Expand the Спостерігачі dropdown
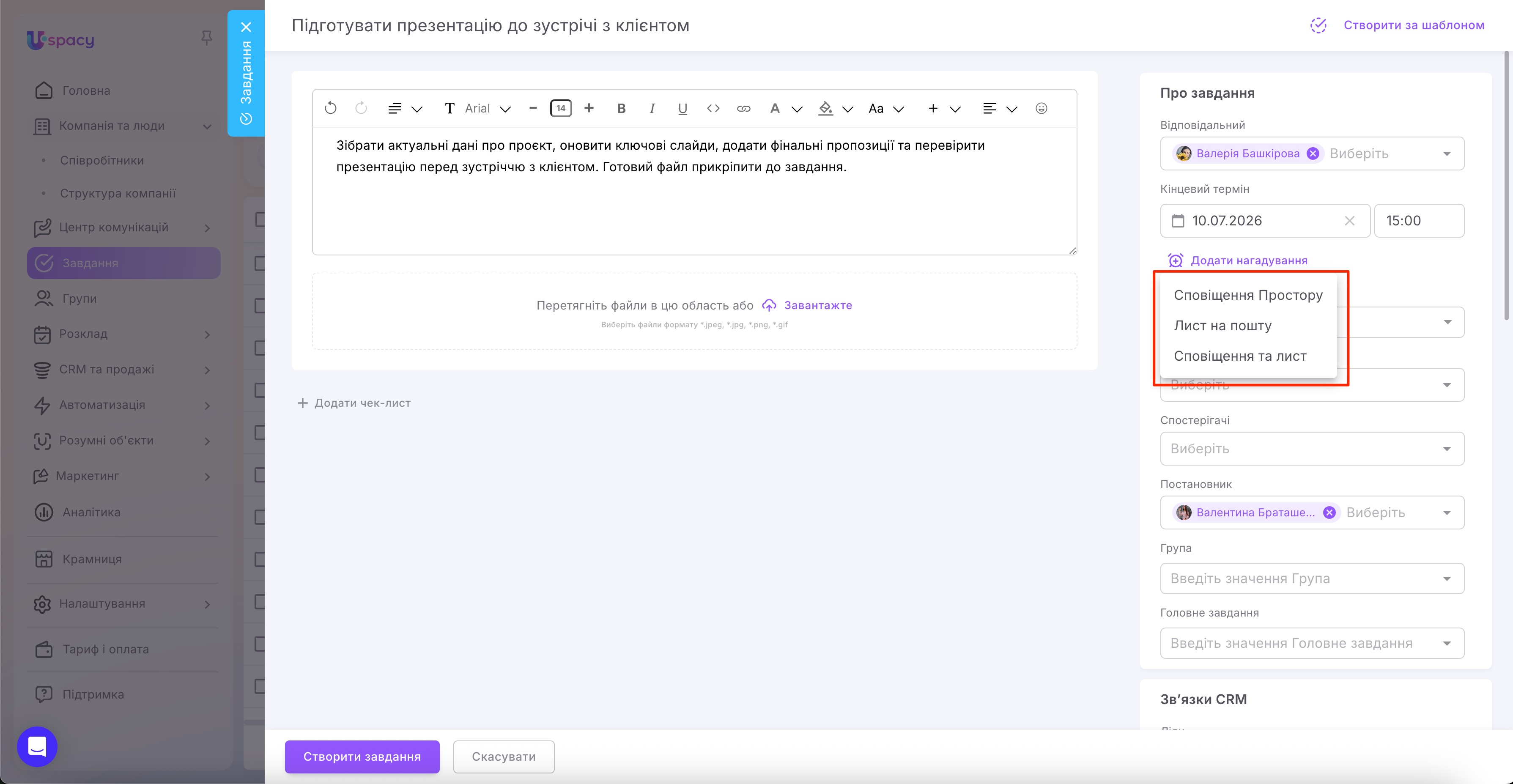The height and width of the screenshot is (784, 1513). pyautogui.click(x=1312, y=449)
